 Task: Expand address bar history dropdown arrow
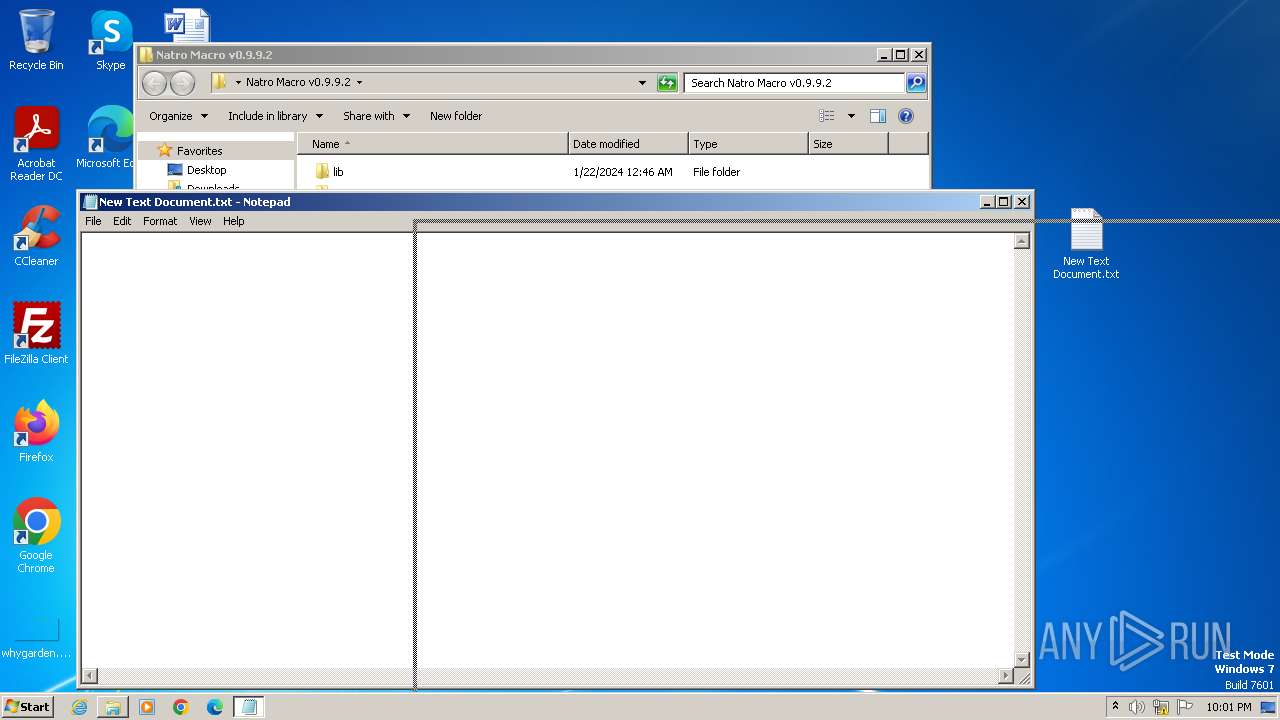pos(642,83)
